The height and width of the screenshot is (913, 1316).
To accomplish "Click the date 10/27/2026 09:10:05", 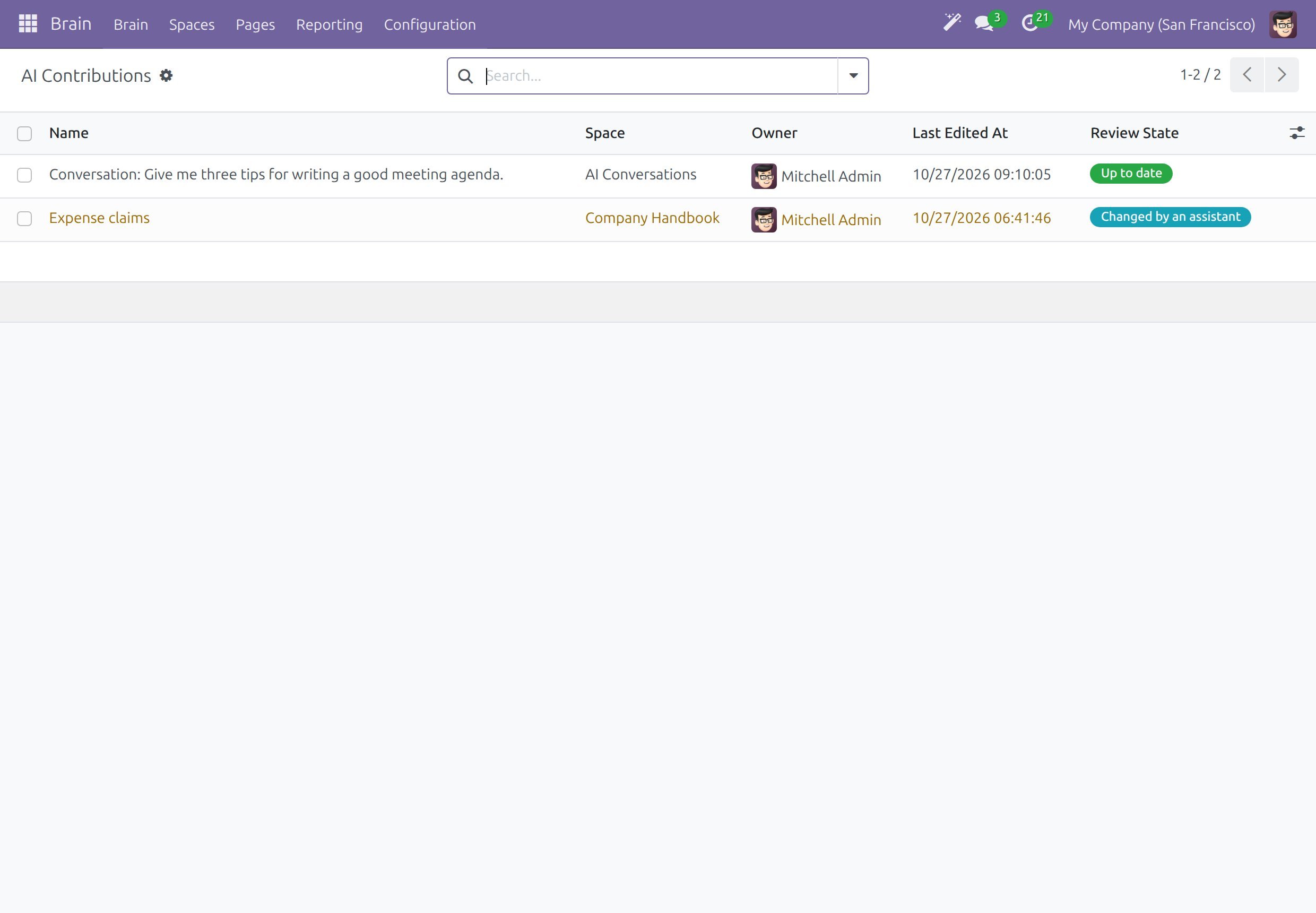I will tap(981, 175).
